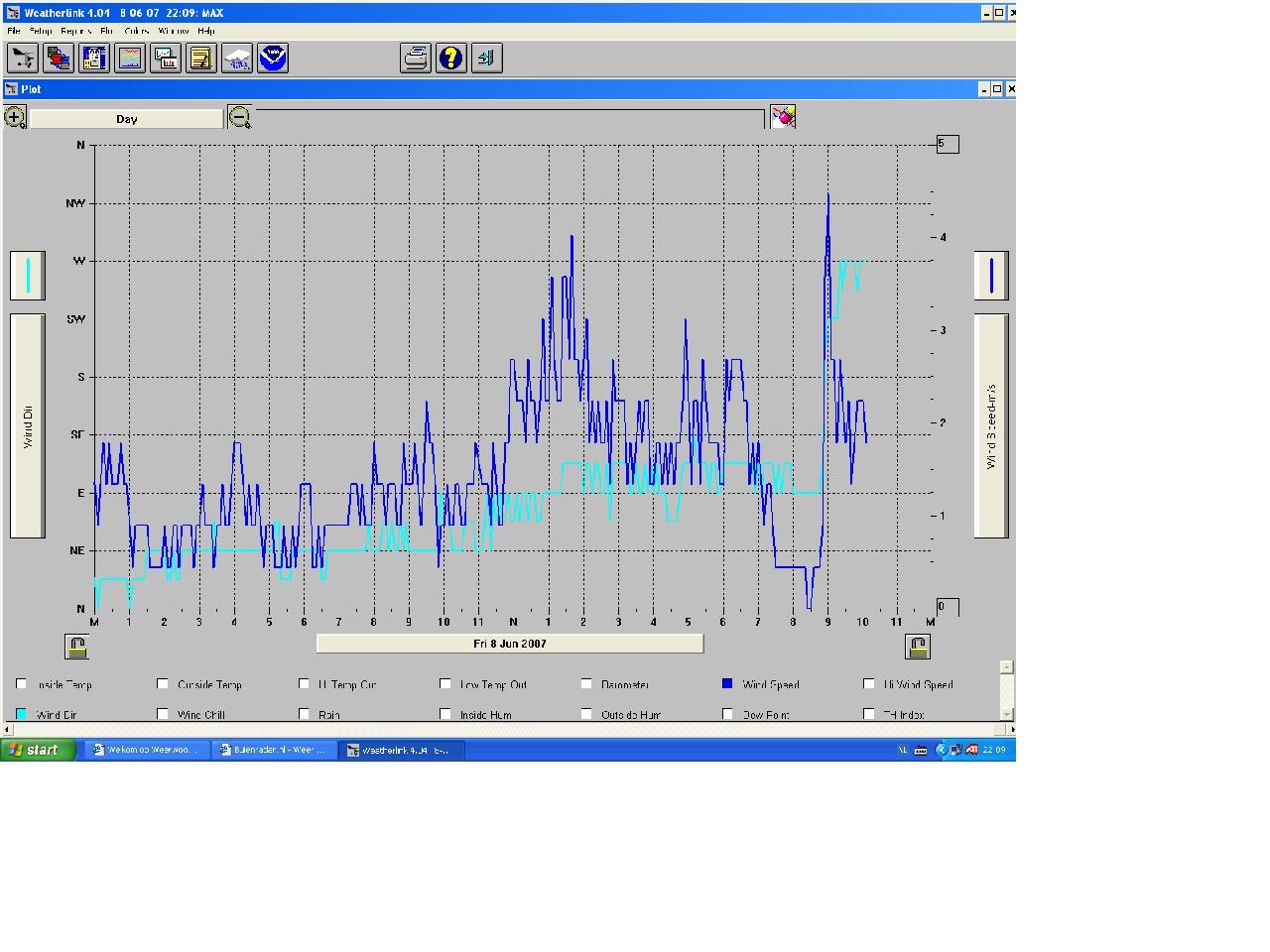This screenshot has width=1270, height=952.
Task: Open the bulletin display toolbar icon
Action: [94, 58]
